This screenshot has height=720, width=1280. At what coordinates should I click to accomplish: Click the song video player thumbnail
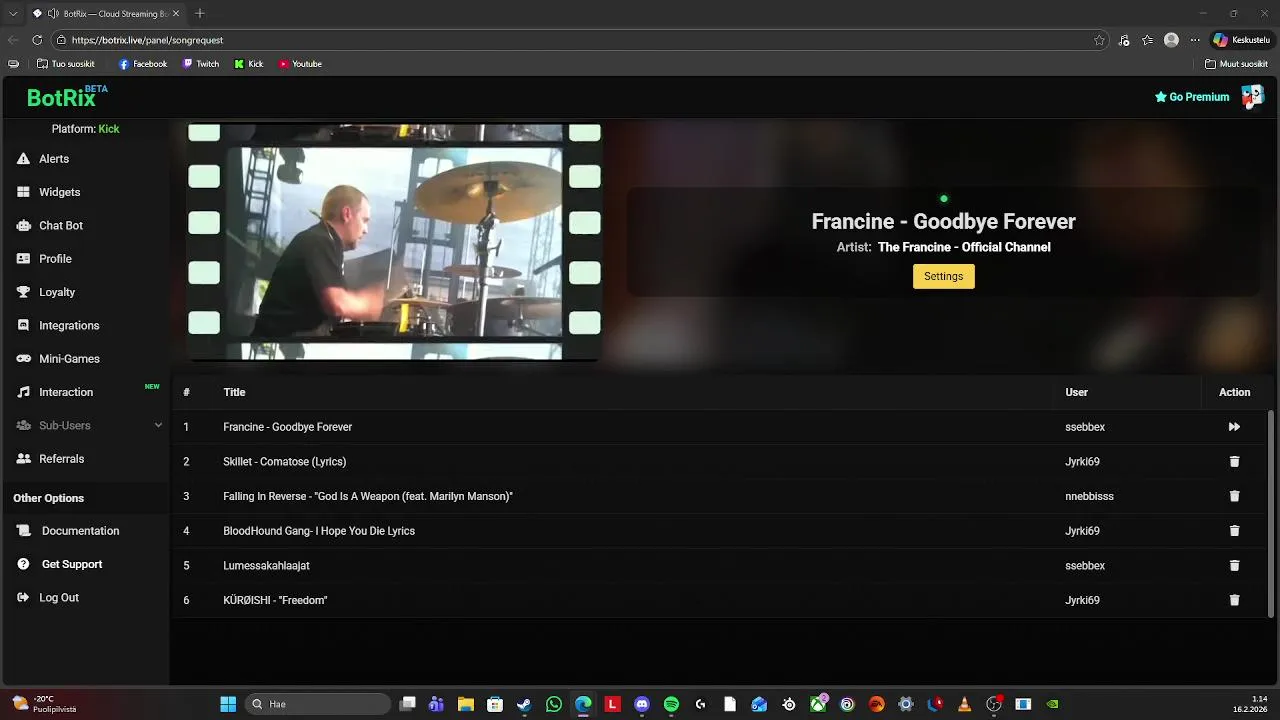point(394,242)
